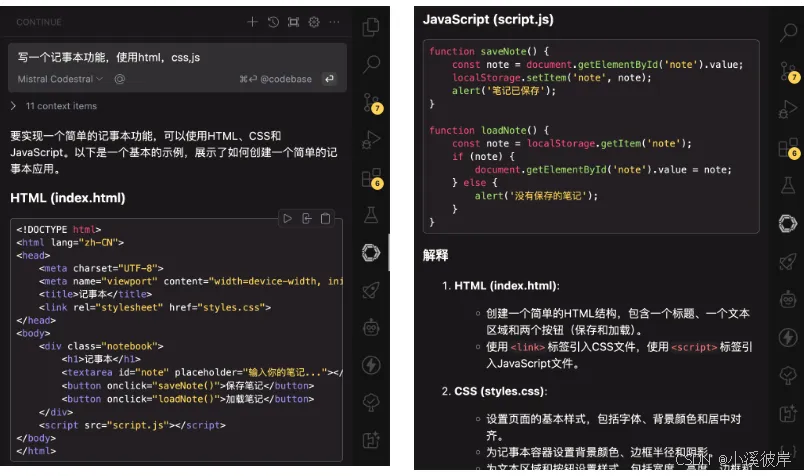
Task: Click rocket icon in left screenshot activity bar
Action: 371,290
